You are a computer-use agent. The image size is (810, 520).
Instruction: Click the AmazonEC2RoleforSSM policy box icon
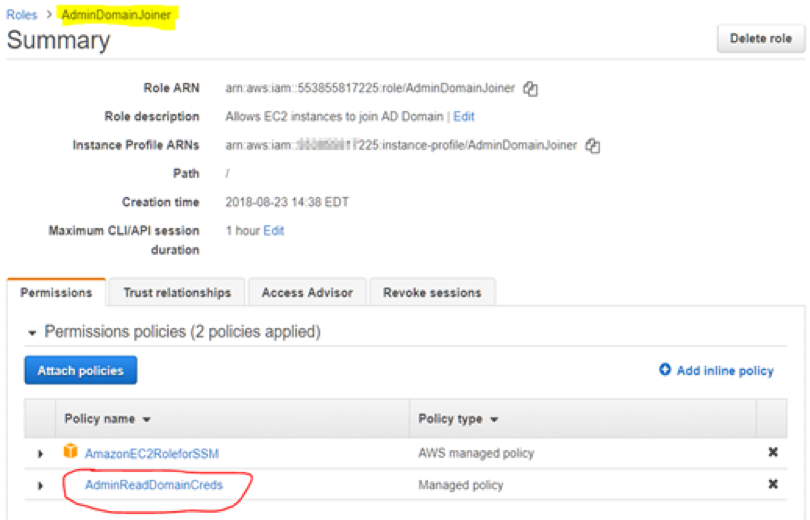pos(70,451)
